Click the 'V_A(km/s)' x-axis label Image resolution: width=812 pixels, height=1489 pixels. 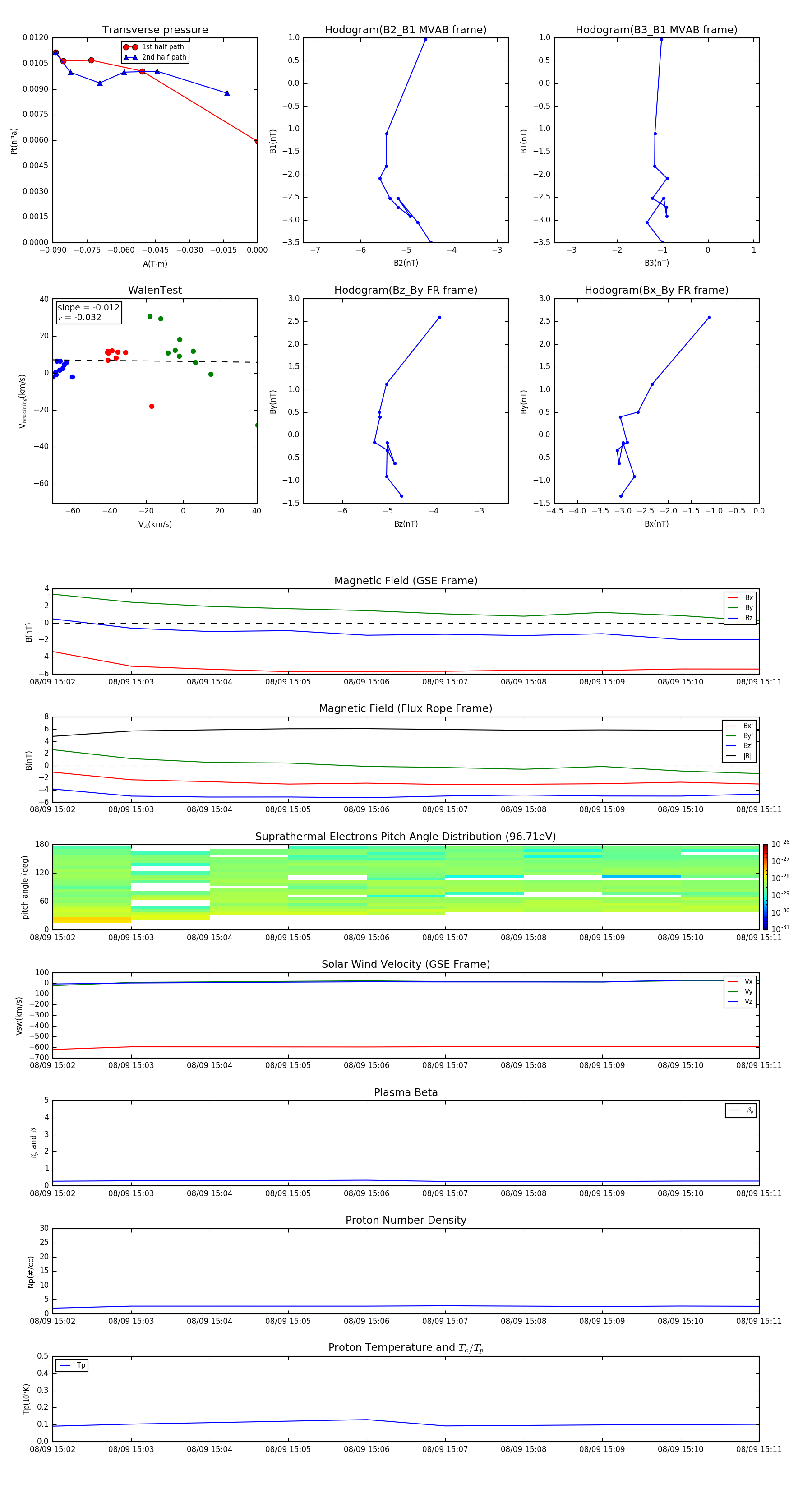tap(155, 524)
